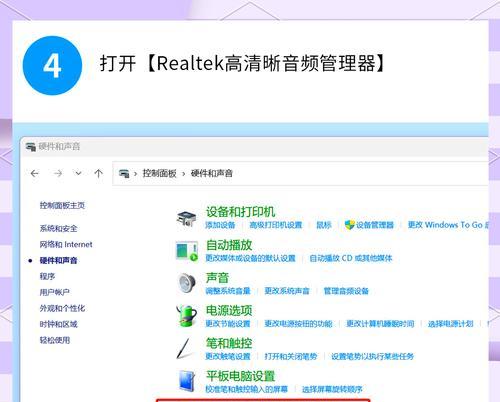
Task: Click the 声音 speaker icon
Action: [187, 284]
